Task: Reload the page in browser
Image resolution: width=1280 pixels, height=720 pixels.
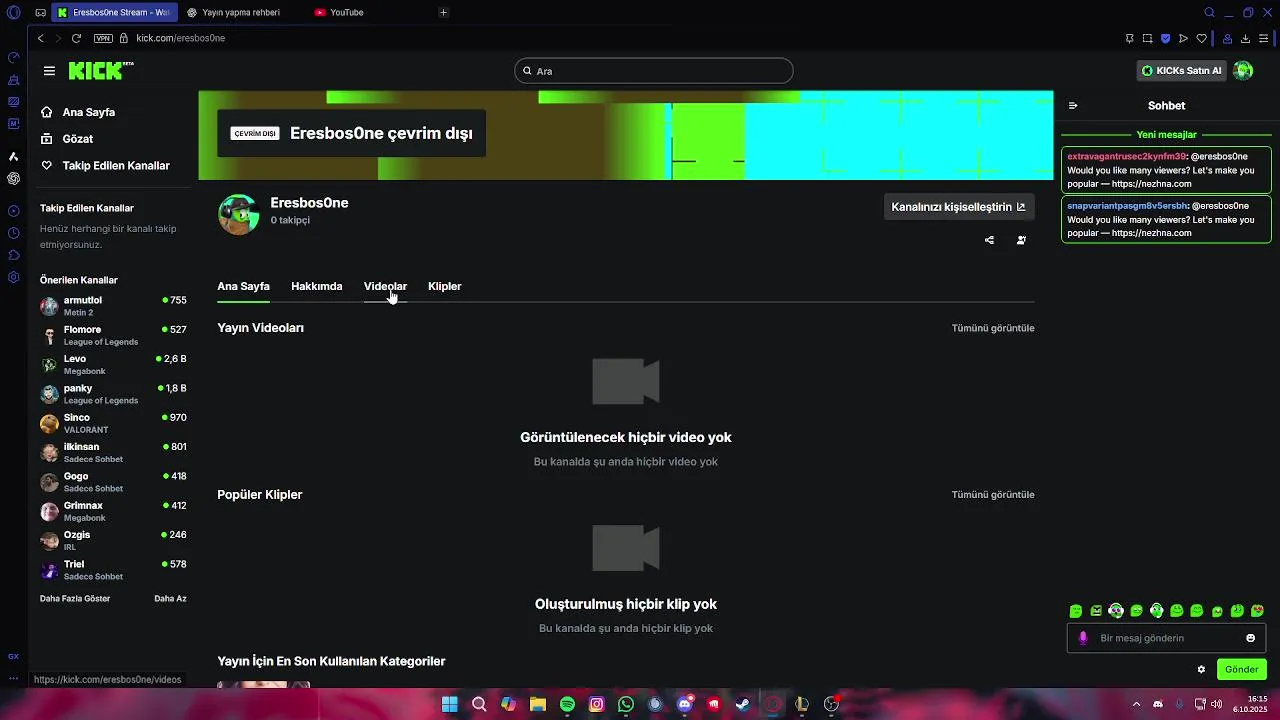Action: point(76,38)
